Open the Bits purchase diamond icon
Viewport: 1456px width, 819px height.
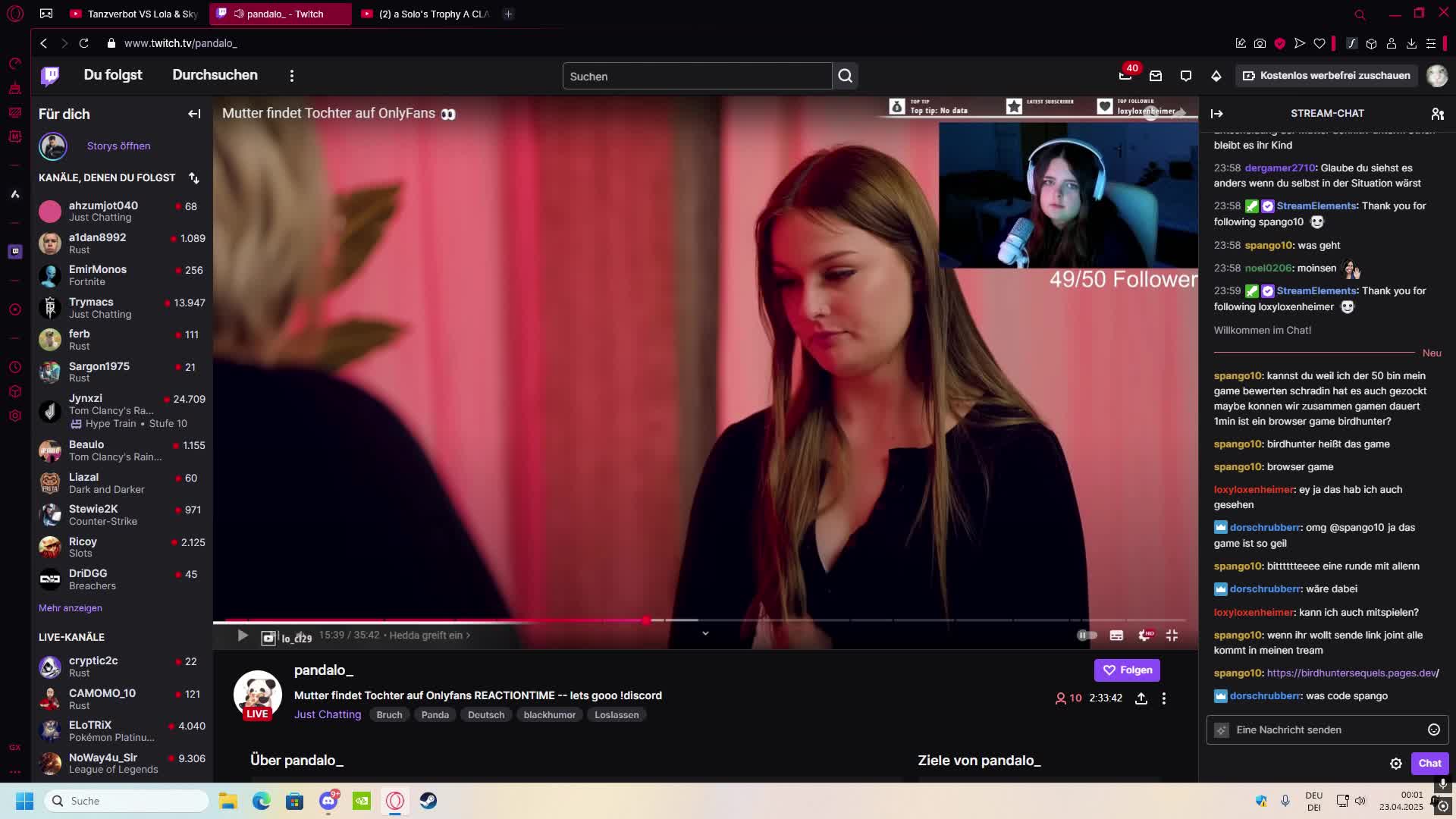[1216, 76]
